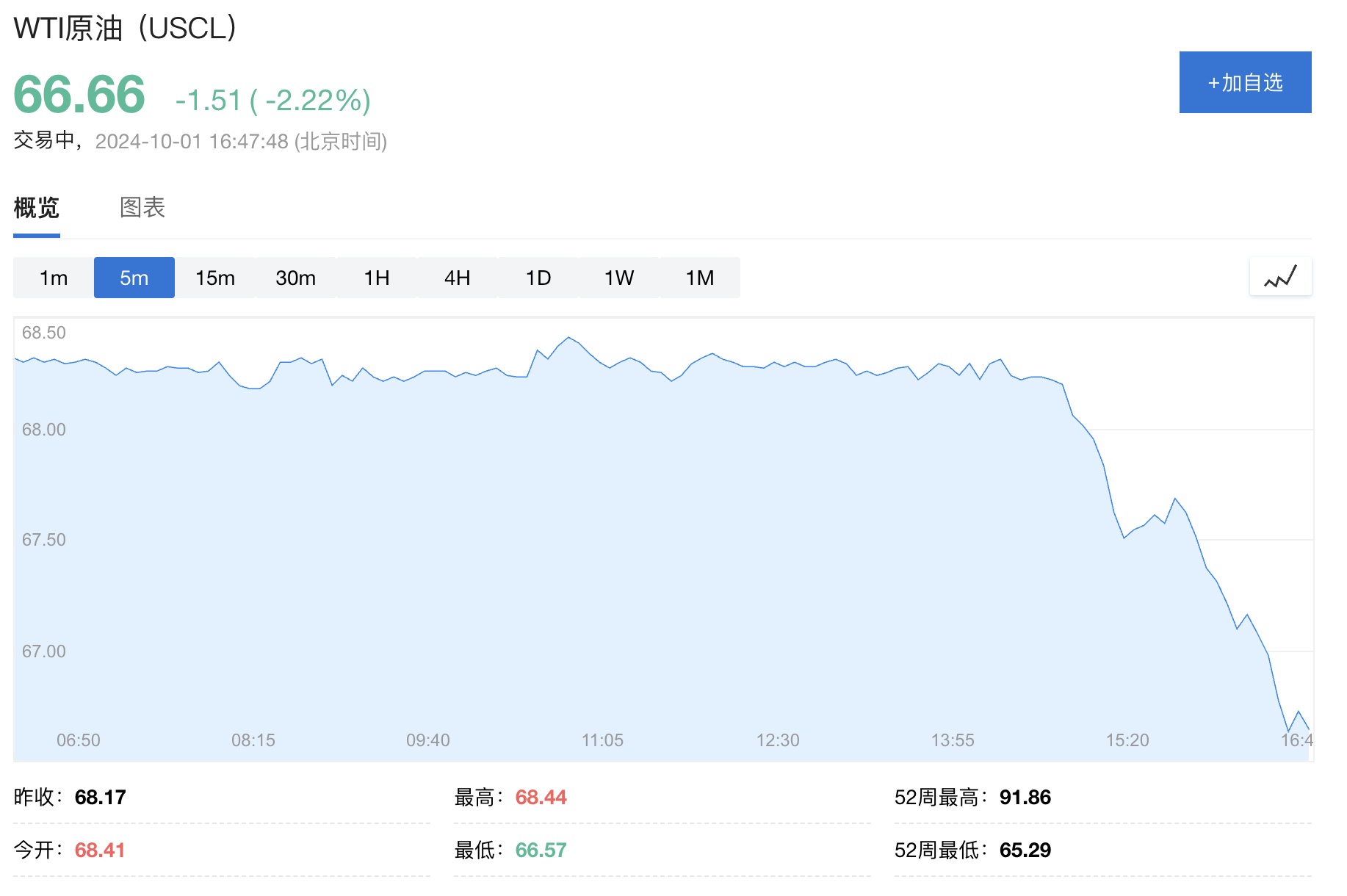This screenshot has height=896, width=1347.
Task: Choose the 15m chart interval
Action: (215, 278)
